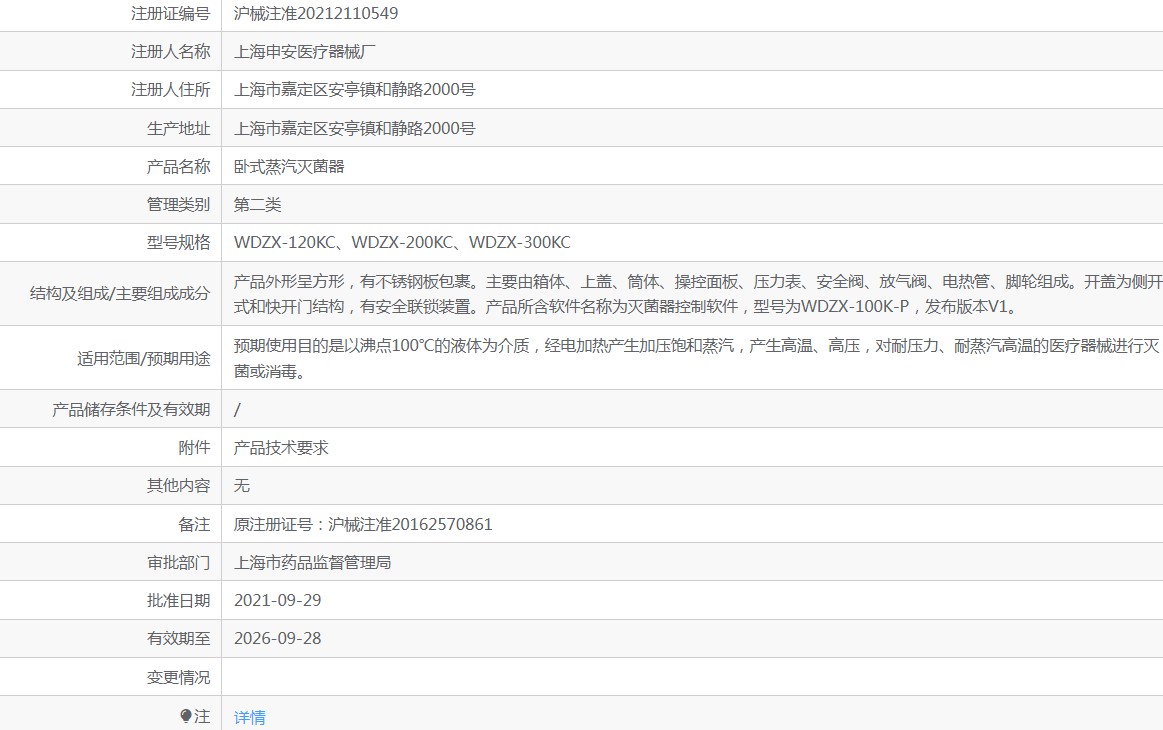Click the lightbulb icon beside 注

pyautogui.click(x=185, y=716)
